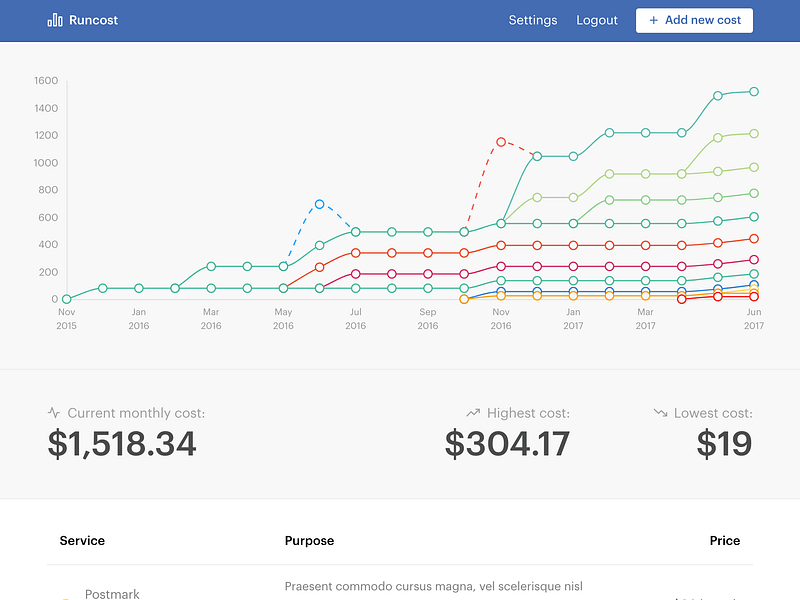Image resolution: width=800 pixels, height=600 pixels.
Task: Click the plus icon in the Add new cost button
Action: coord(653,20)
